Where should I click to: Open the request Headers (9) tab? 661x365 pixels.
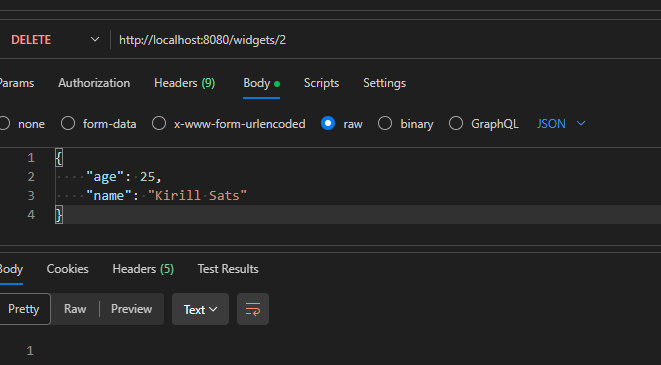coord(185,83)
